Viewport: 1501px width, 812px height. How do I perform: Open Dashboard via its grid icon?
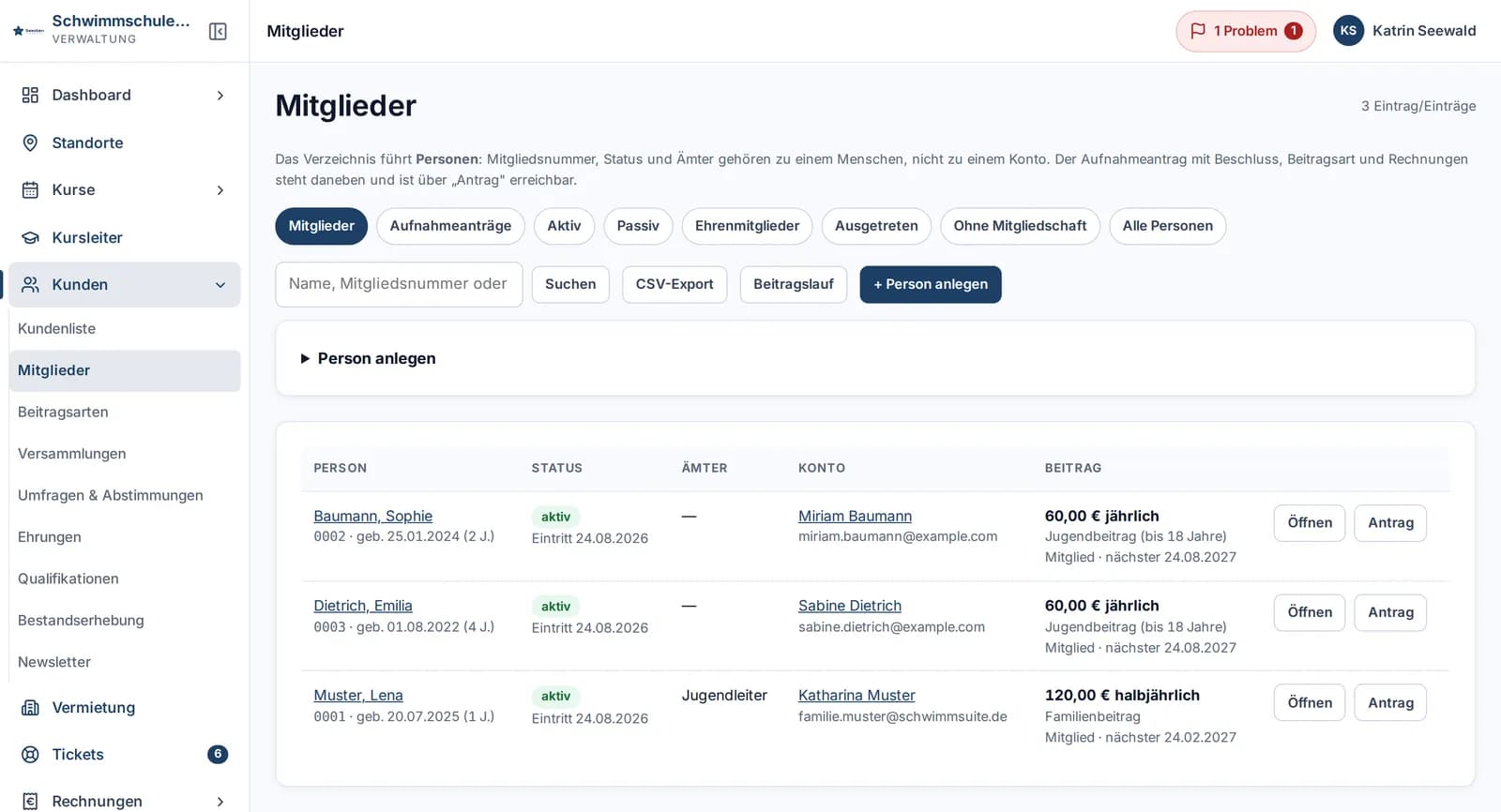(x=30, y=95)
